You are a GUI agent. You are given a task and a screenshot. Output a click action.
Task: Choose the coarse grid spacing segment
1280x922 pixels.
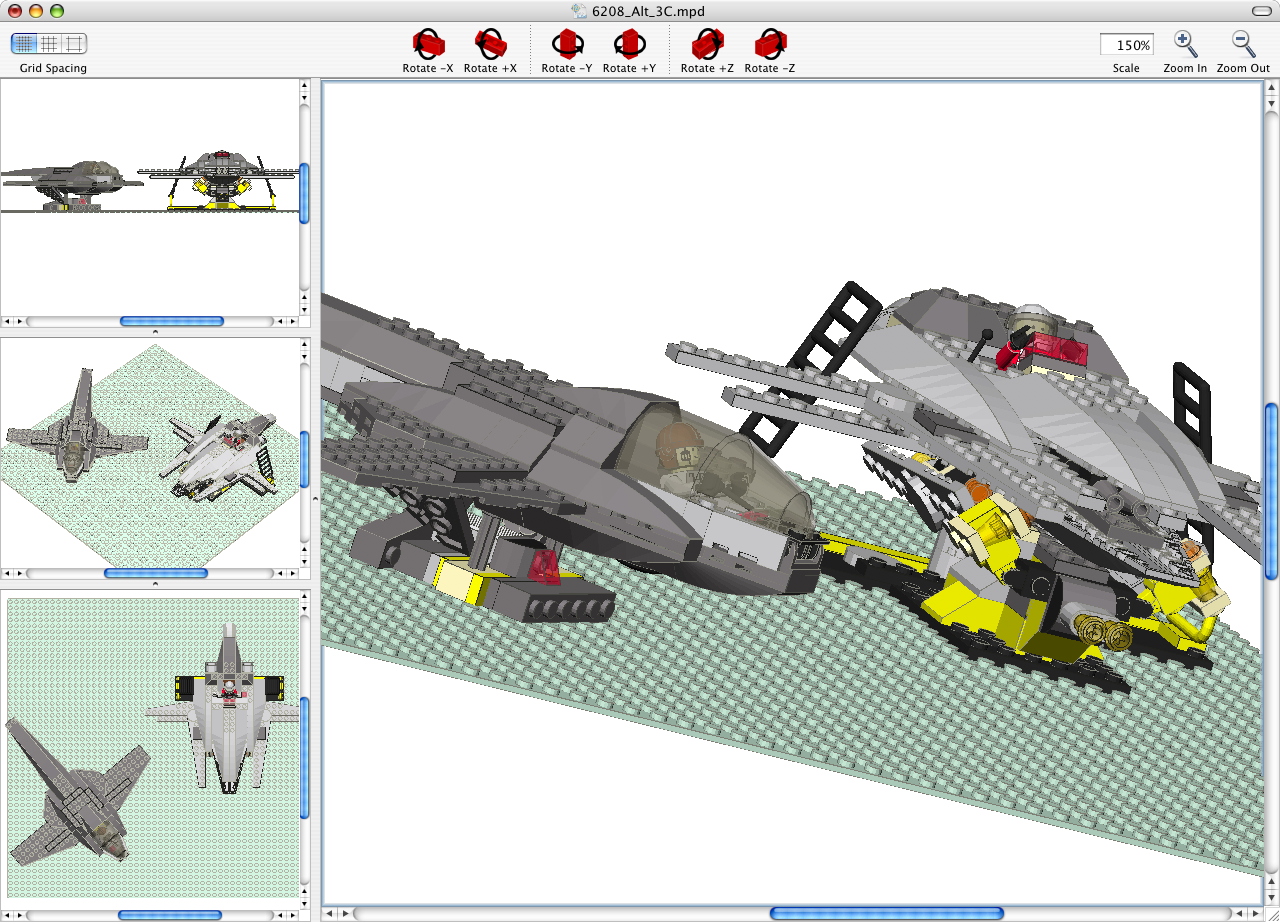pyautogui.click(x=75, y=44)
